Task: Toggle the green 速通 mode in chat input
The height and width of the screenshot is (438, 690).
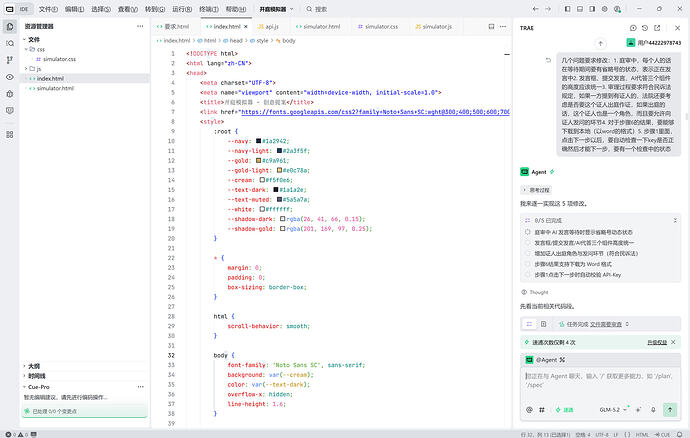Action: (564, 410)
